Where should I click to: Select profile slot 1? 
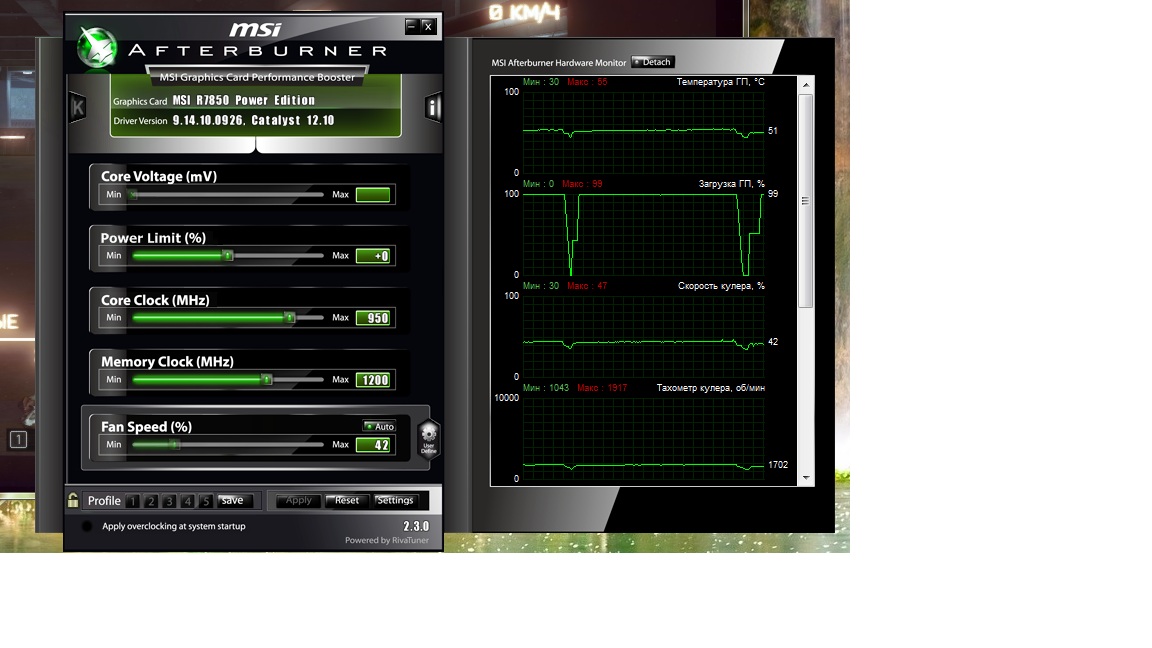click(x=132, y=501)
